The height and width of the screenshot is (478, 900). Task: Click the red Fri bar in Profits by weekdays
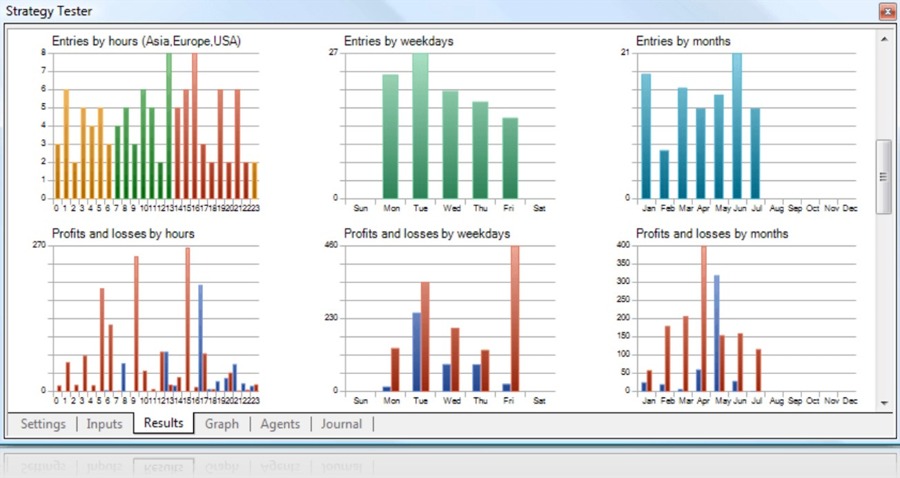pyautogui.click(x=515, y=318)
